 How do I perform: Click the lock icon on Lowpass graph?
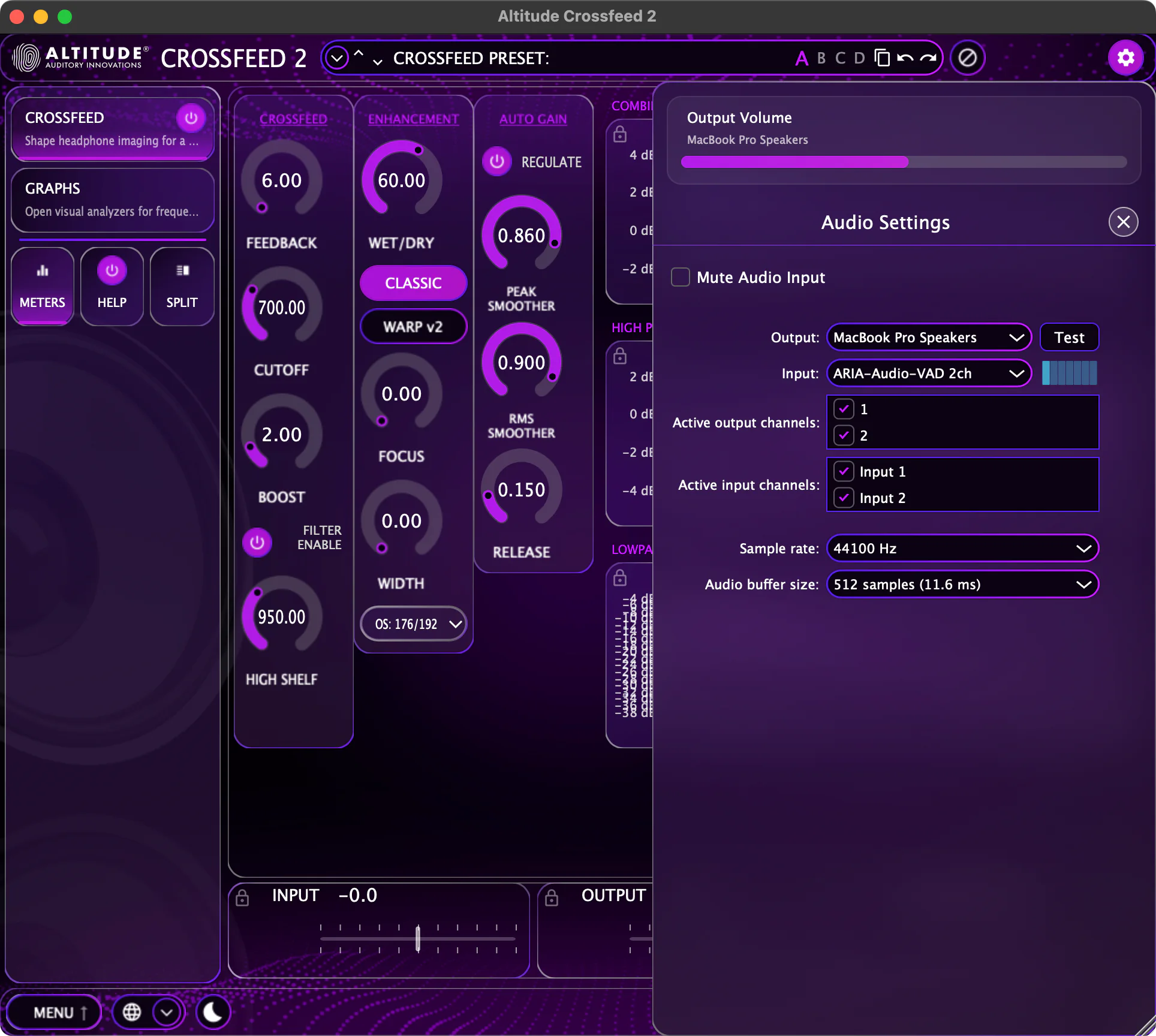click(x=620, y=578)
